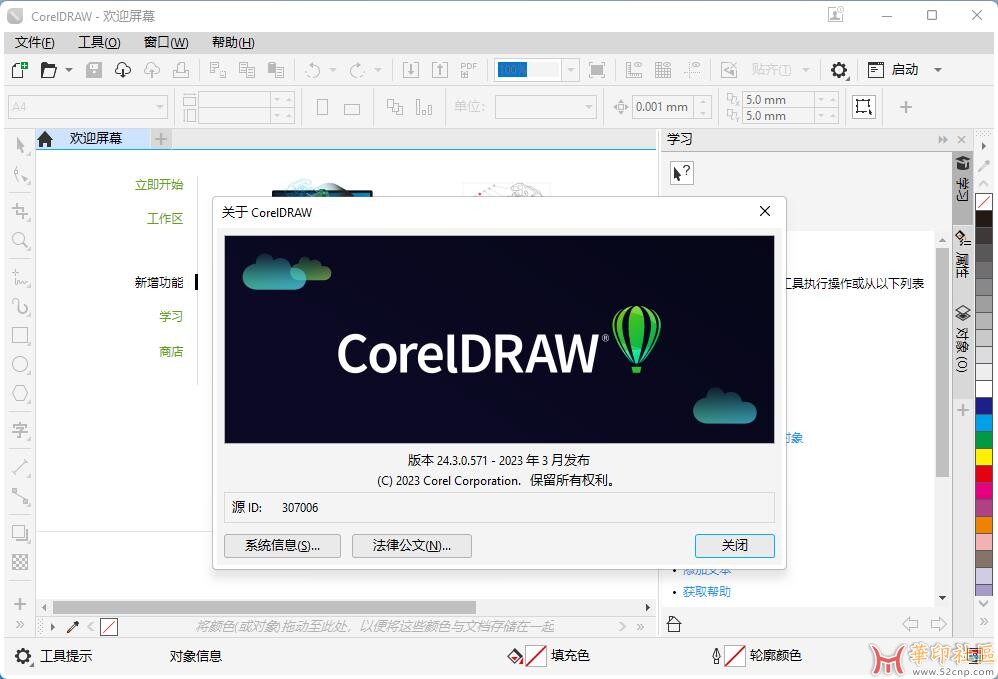Click the Publish to PDF icon

(x=468, y=69)
